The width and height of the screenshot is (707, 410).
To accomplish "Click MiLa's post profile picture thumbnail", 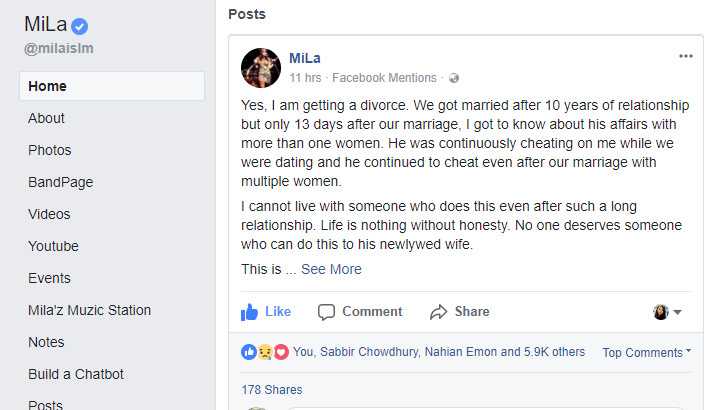I will [x=261, y=68].
